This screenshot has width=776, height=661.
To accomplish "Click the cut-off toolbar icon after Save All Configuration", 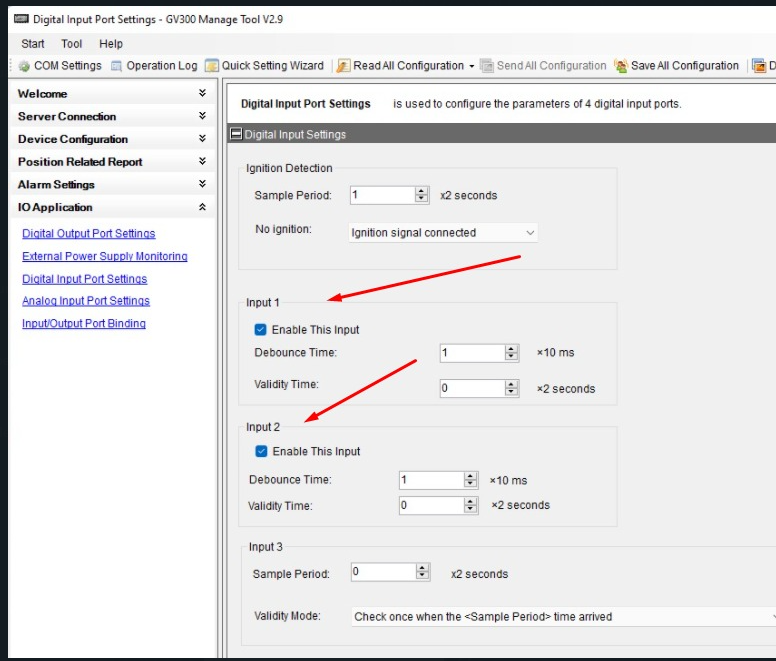I will (x=759, y=66).
